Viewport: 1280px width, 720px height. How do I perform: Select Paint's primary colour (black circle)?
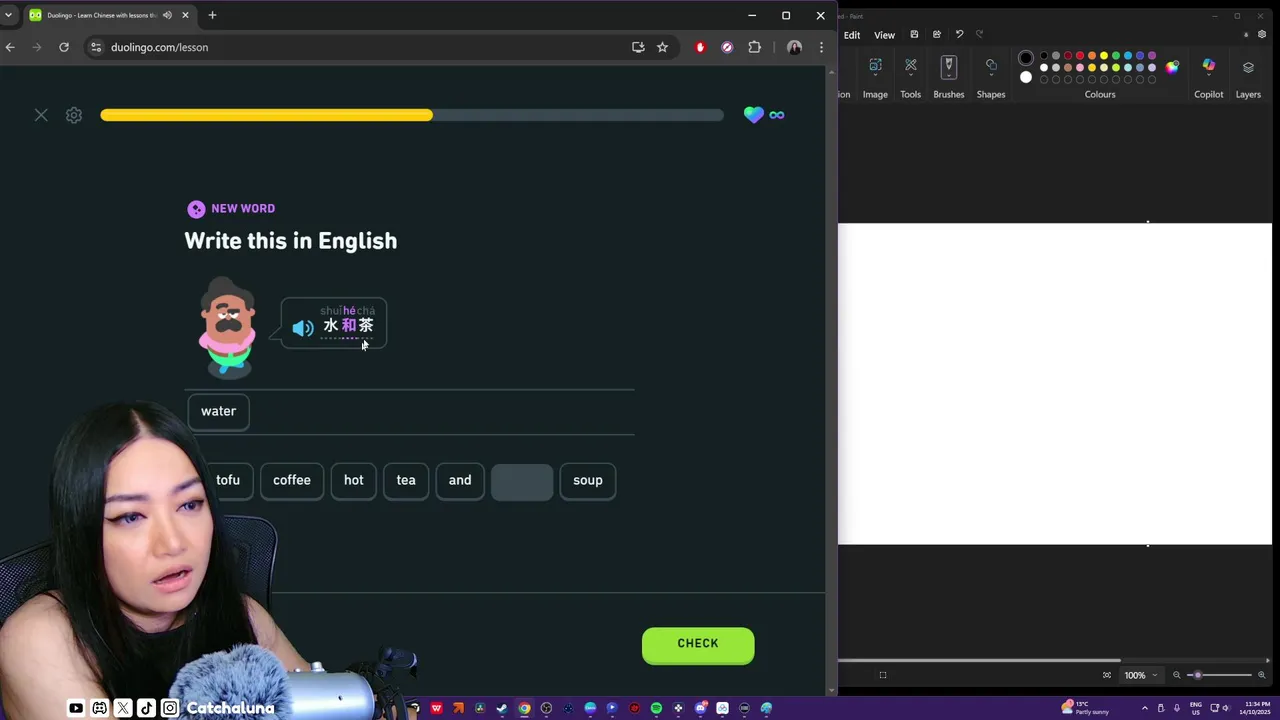pyautogui.click(x=1026, y=58)
